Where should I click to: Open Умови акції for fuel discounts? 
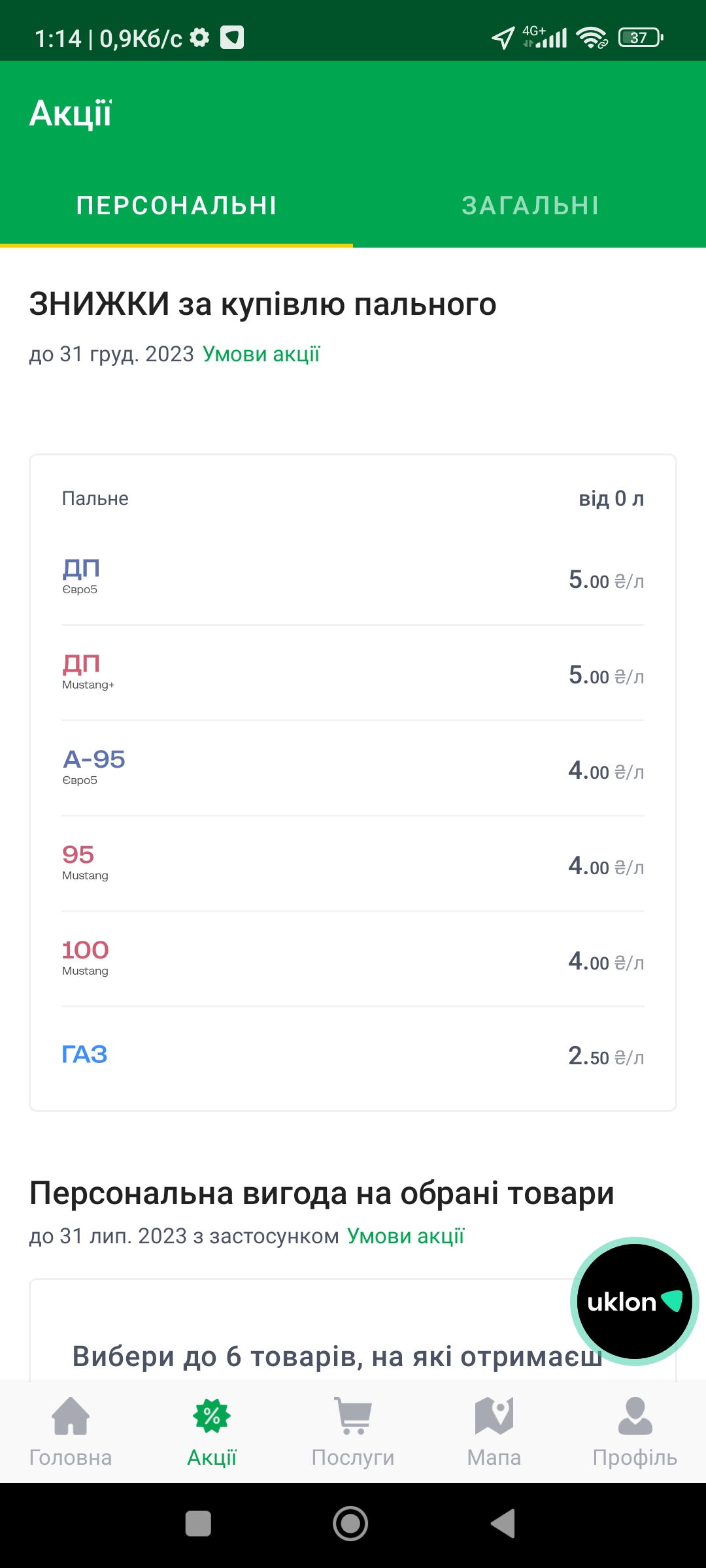(x=261, y=354)
